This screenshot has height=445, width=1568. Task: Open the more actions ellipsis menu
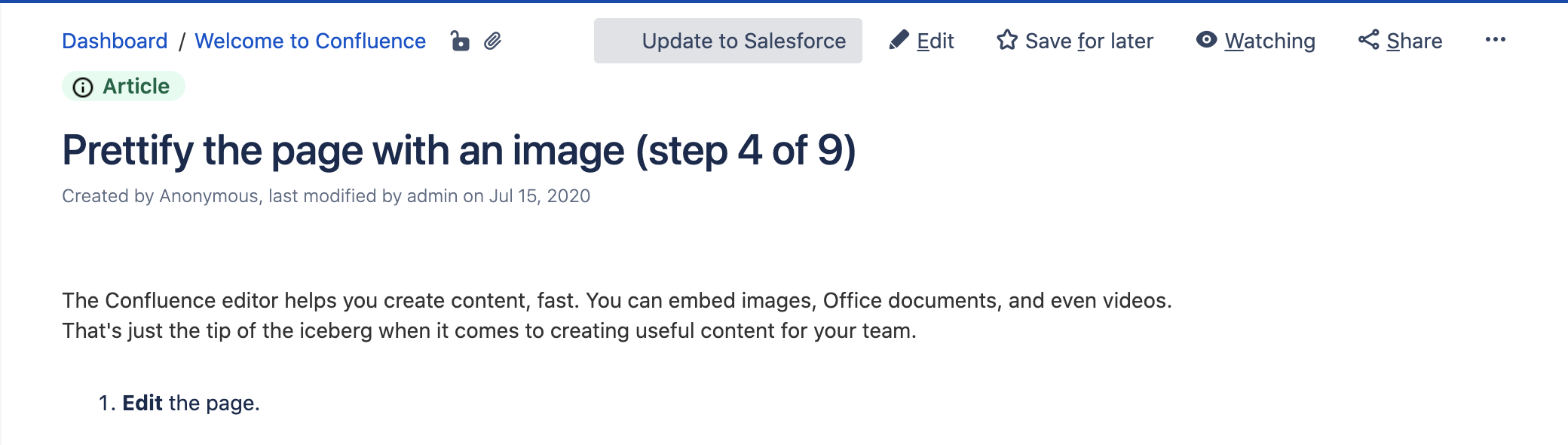click(x=1495, y=40)
